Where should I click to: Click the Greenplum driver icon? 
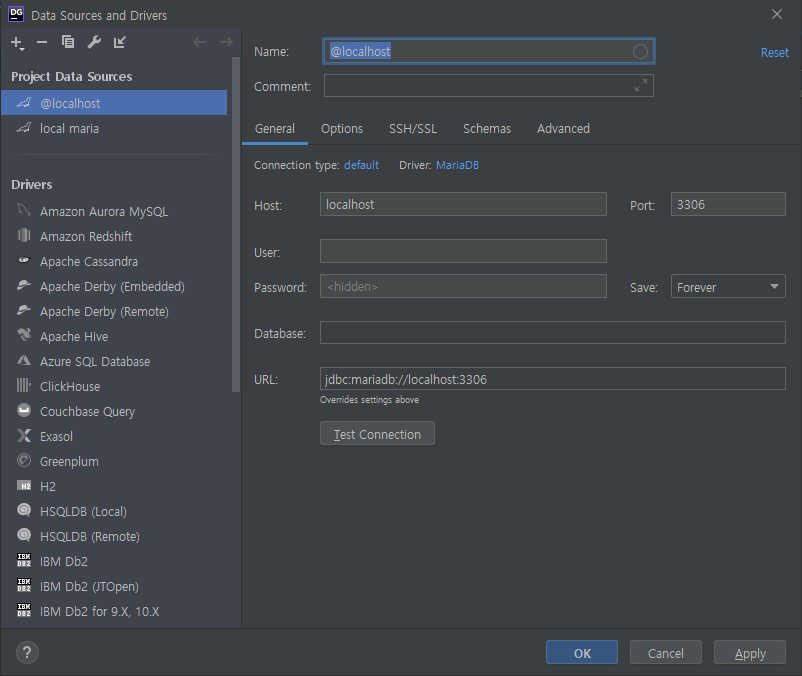click(24, 461)
